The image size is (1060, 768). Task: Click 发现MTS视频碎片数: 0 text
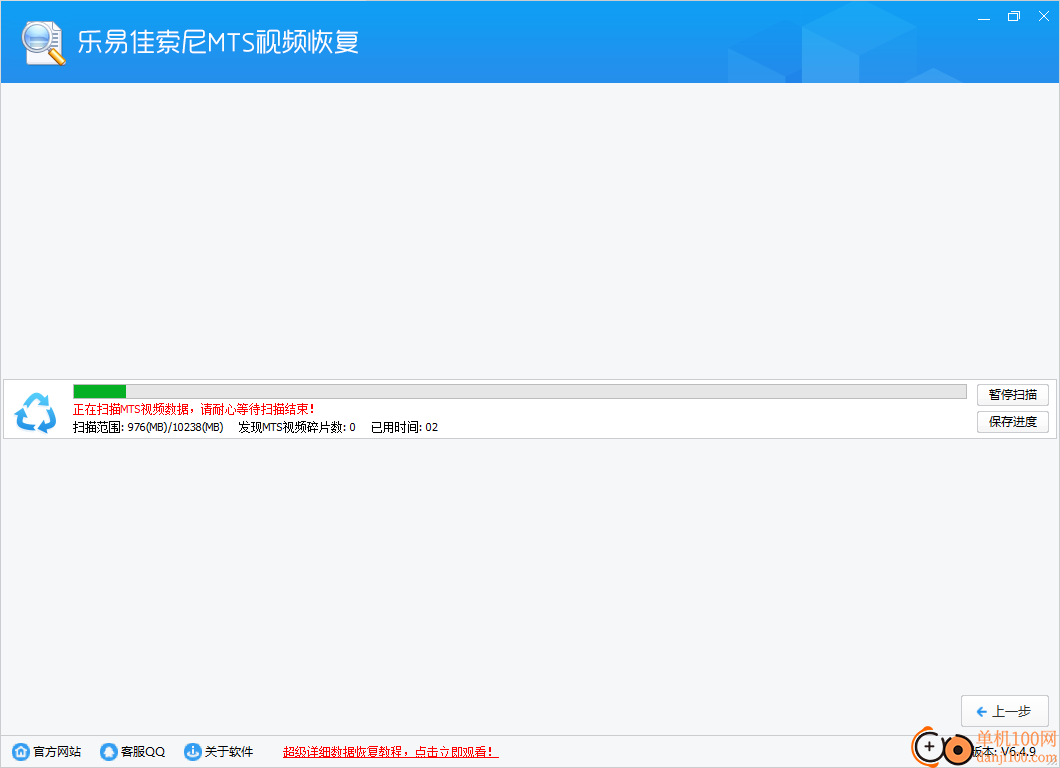coord(297,427)
